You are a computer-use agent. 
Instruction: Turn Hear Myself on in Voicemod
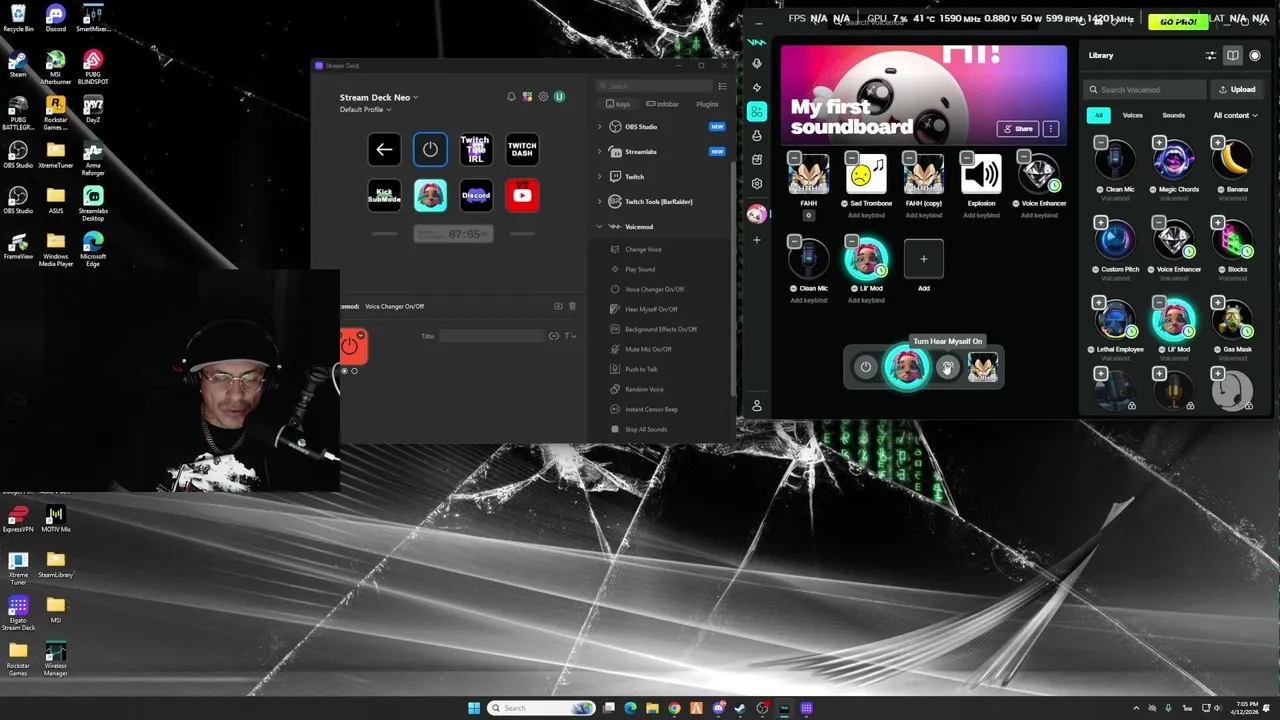(x=947, y=367)
